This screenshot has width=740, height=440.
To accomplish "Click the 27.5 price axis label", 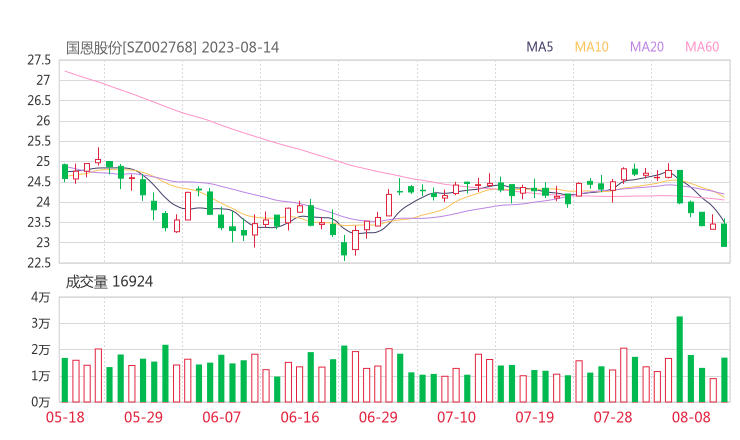I will click(x=39, y=60).
